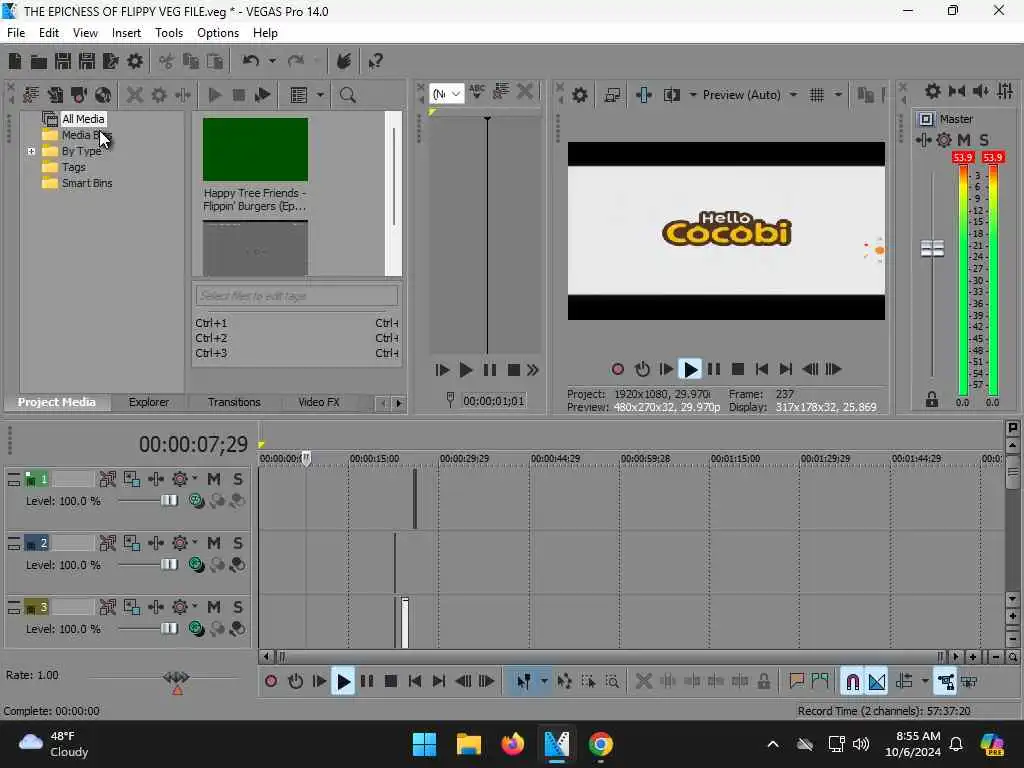Screen dimensions: 1024x768
Task: Click the playback Rate slider
Action: (176, 677)
